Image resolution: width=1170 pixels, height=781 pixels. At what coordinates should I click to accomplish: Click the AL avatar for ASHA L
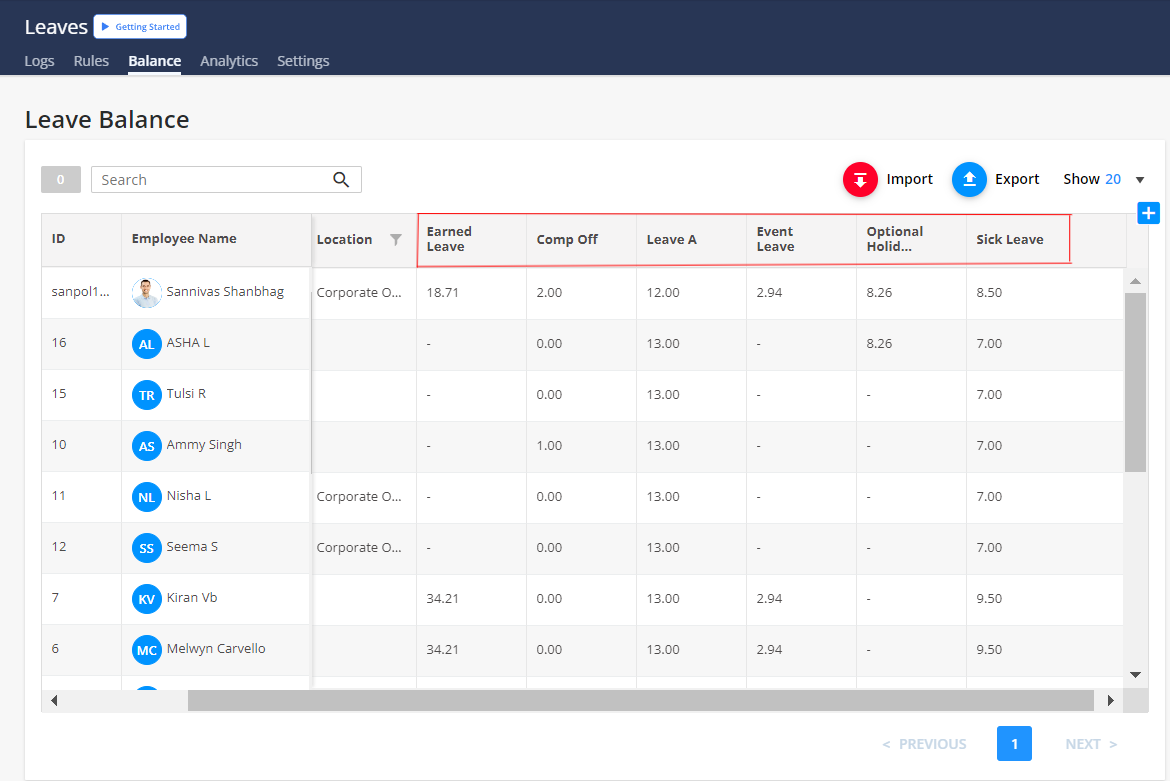click(147, 344)
